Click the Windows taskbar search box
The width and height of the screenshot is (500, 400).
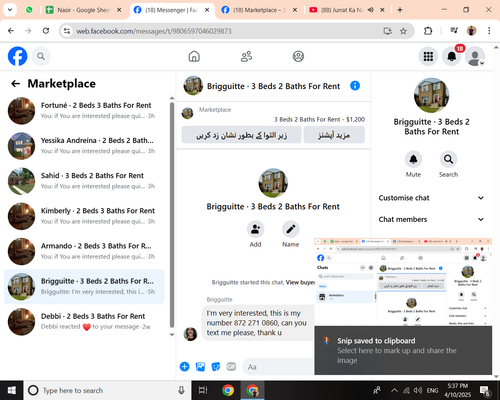[x=107, y=390]
